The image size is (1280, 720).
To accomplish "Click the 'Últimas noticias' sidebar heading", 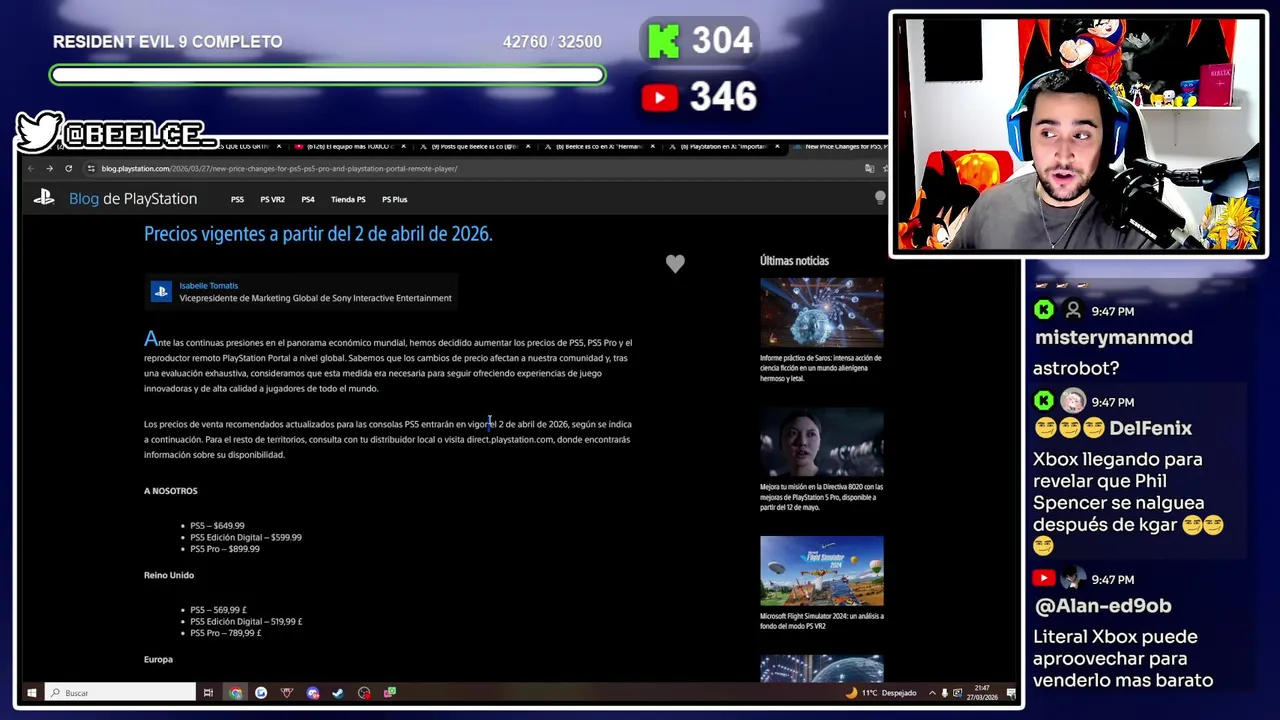I will click(794, 261).
